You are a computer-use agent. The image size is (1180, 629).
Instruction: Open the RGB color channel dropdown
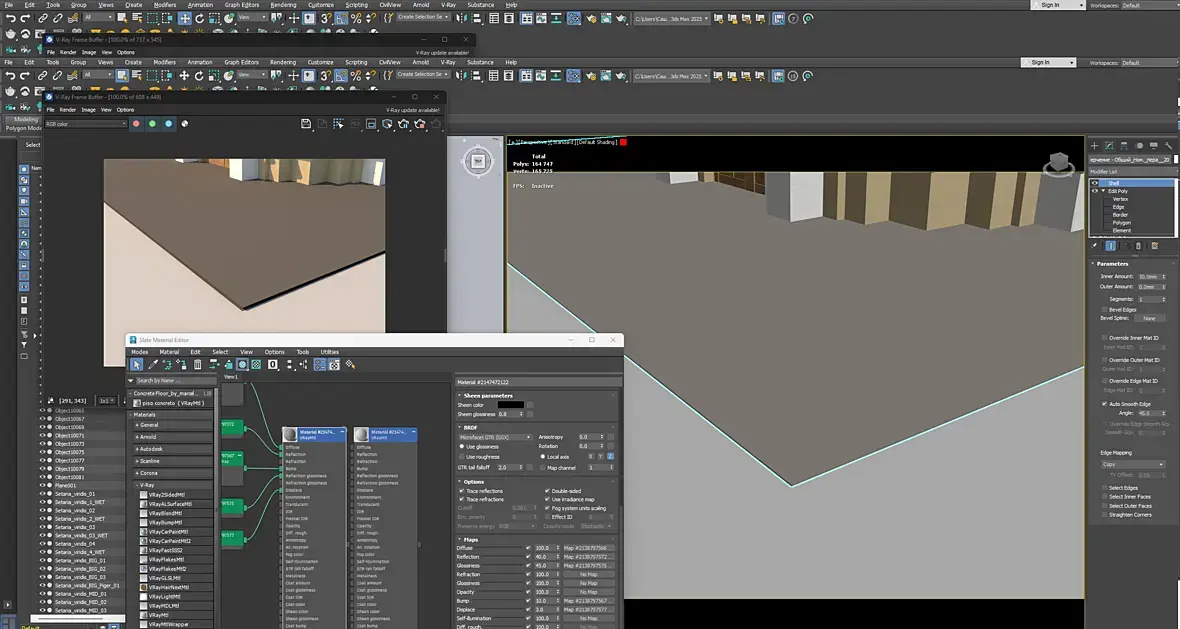click(86, 124)
